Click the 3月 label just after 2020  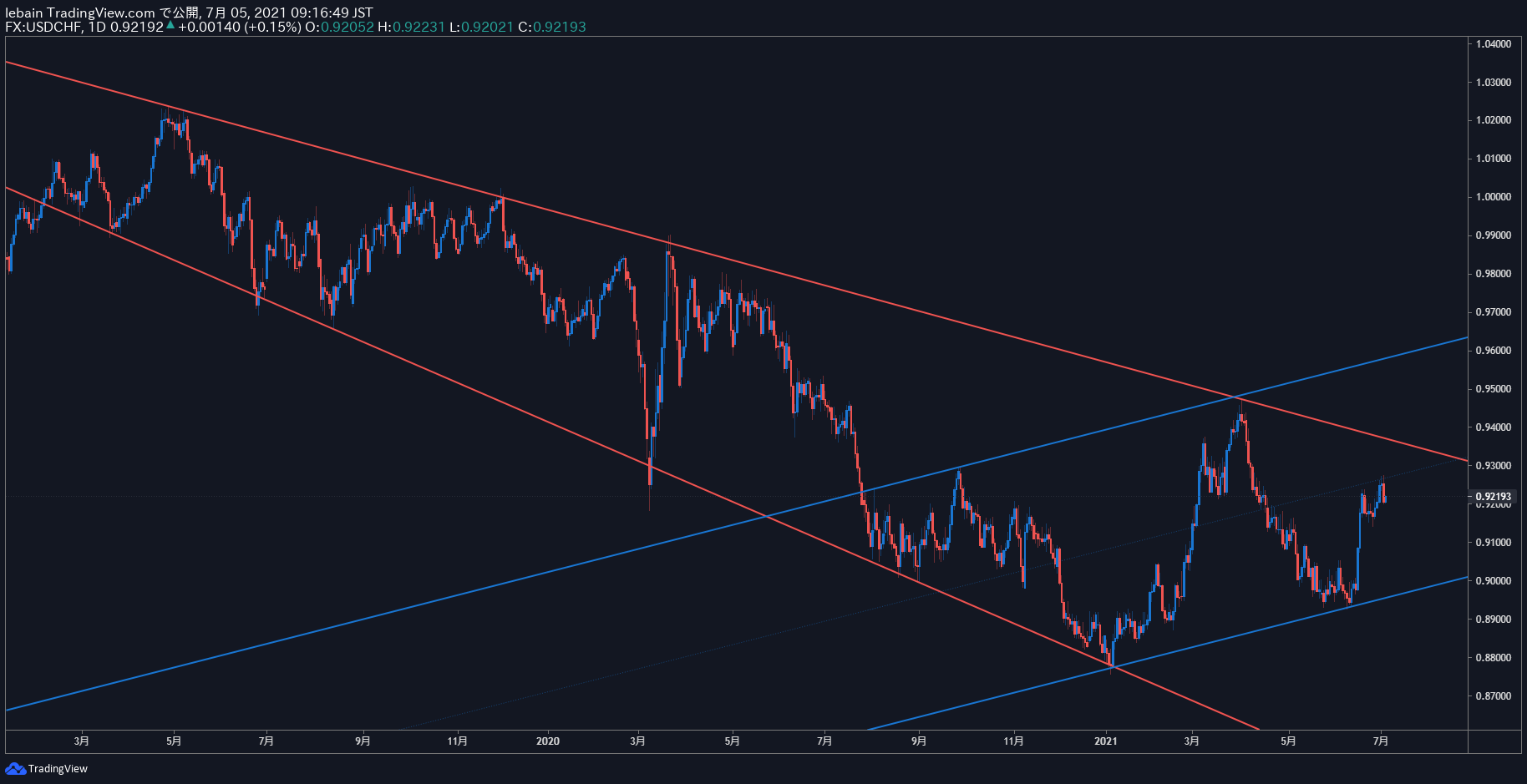(x=638, y=741)
